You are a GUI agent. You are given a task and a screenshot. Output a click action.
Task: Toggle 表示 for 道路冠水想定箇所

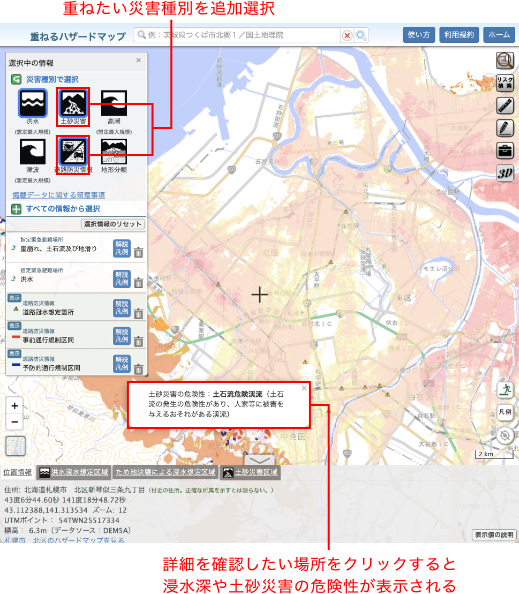(x=14, y=298)
